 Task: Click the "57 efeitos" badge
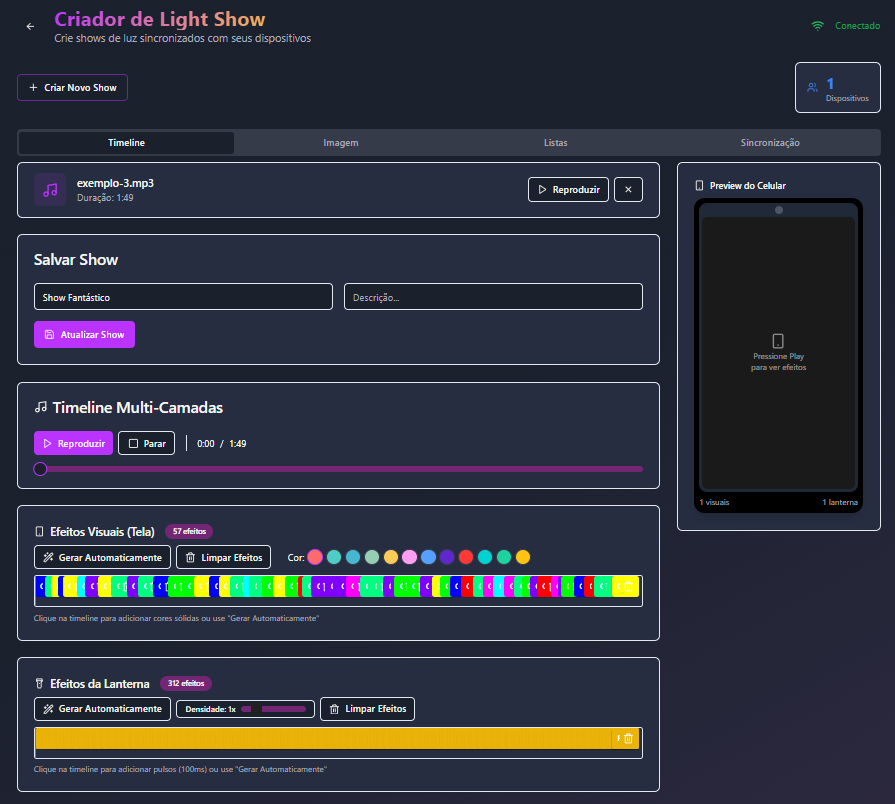click(x=189, y=531)
